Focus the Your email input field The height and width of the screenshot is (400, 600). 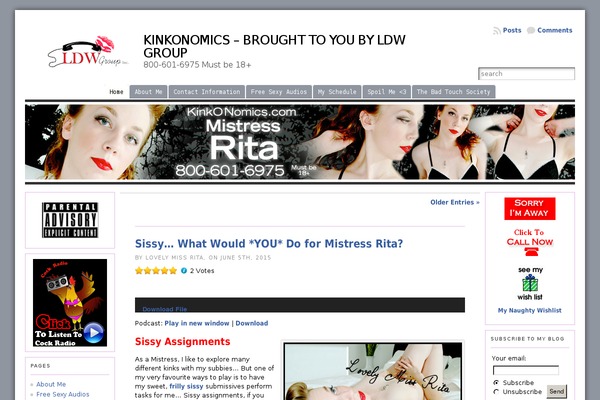coord(526,370)
